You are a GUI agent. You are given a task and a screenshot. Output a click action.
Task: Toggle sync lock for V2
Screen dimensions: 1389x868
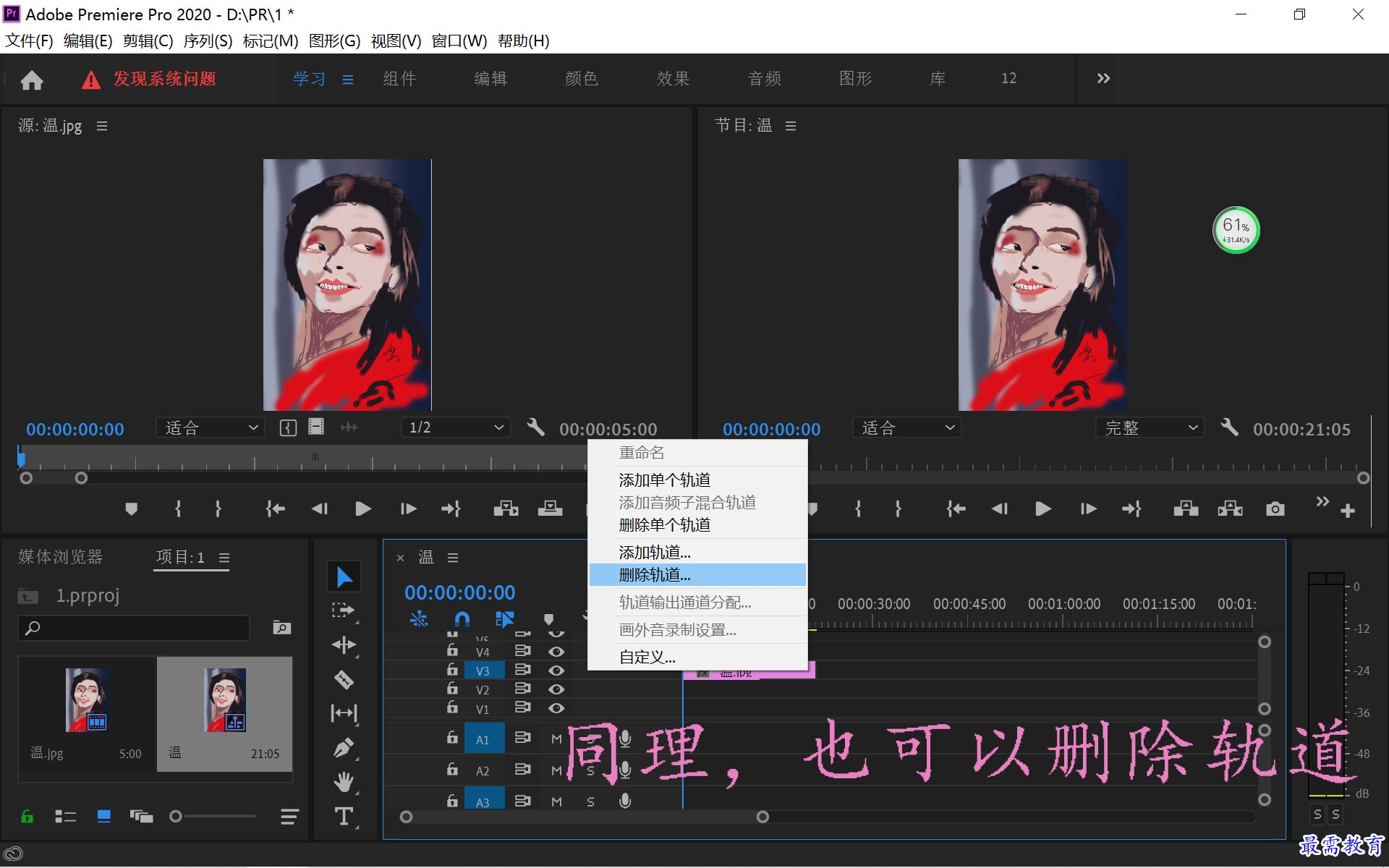[522, 689]
